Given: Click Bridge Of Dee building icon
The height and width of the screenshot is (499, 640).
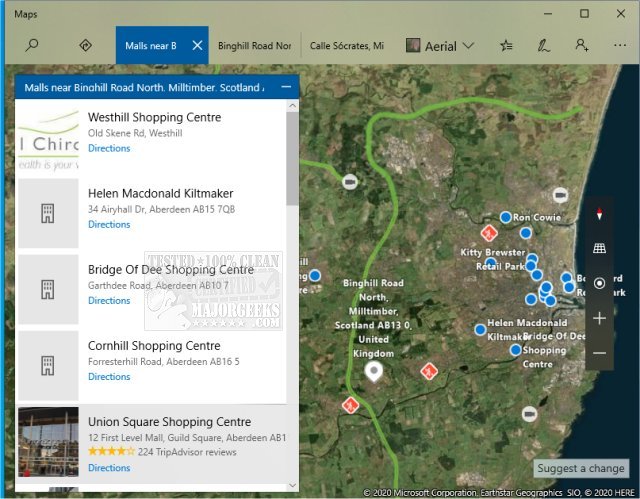Looking at the screenshot, I should (48, 290).
